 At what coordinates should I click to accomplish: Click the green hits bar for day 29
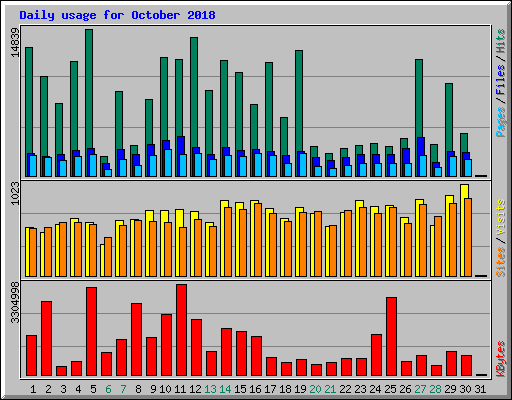(x=449, y=117)
